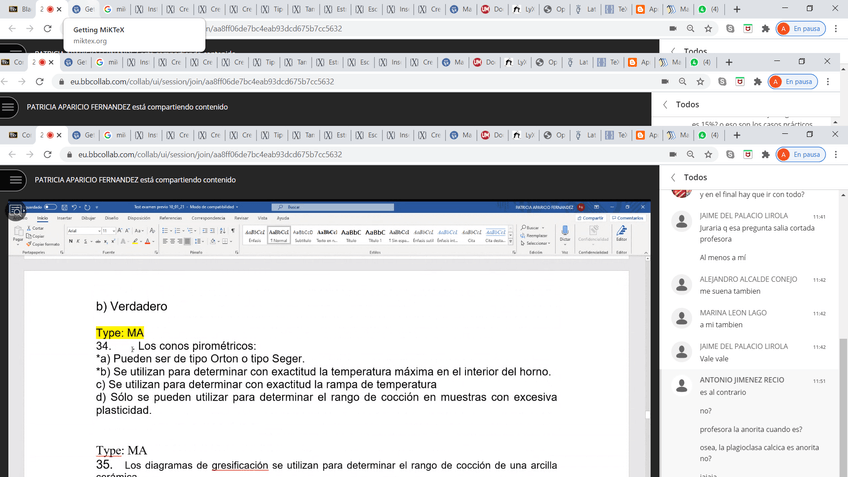Click Alejandro Alcalde Conejo's chat avatar
The width and height of the screenshot is (848, 477).
coord(681,285)
